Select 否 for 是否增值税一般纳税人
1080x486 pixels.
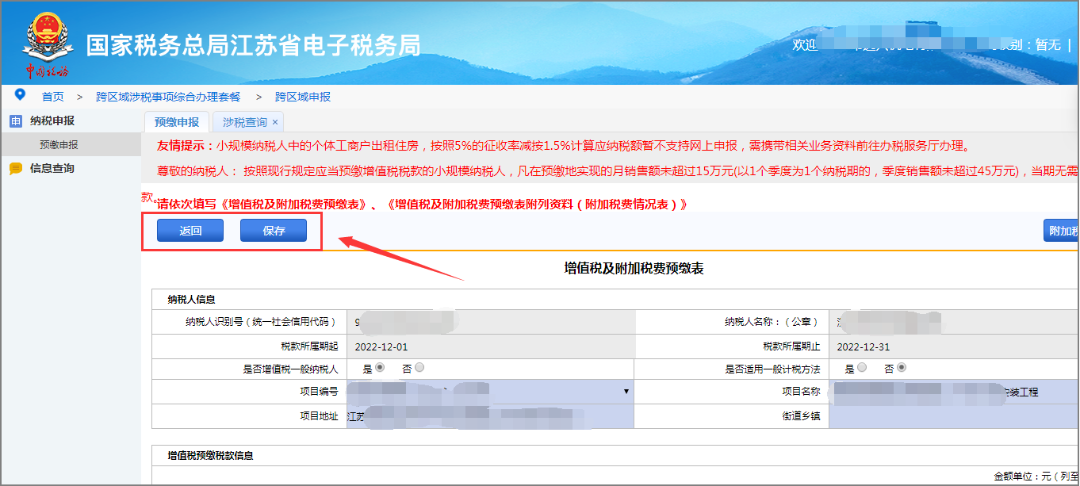419,368
